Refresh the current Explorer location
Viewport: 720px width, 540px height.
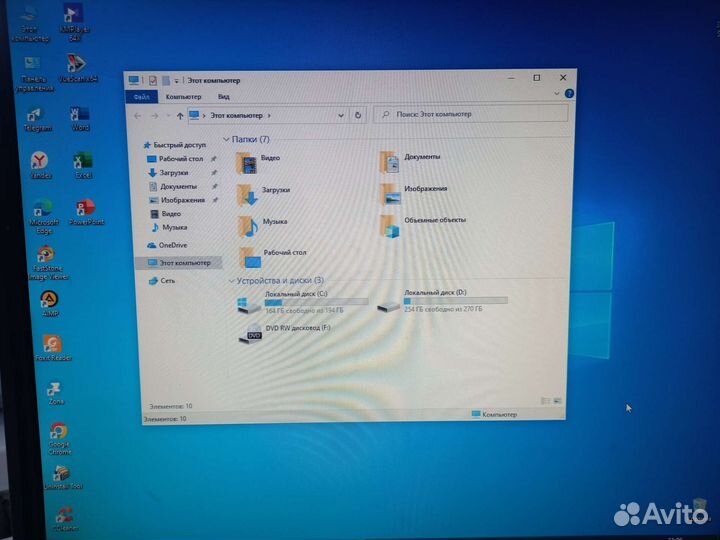point(358,115)
